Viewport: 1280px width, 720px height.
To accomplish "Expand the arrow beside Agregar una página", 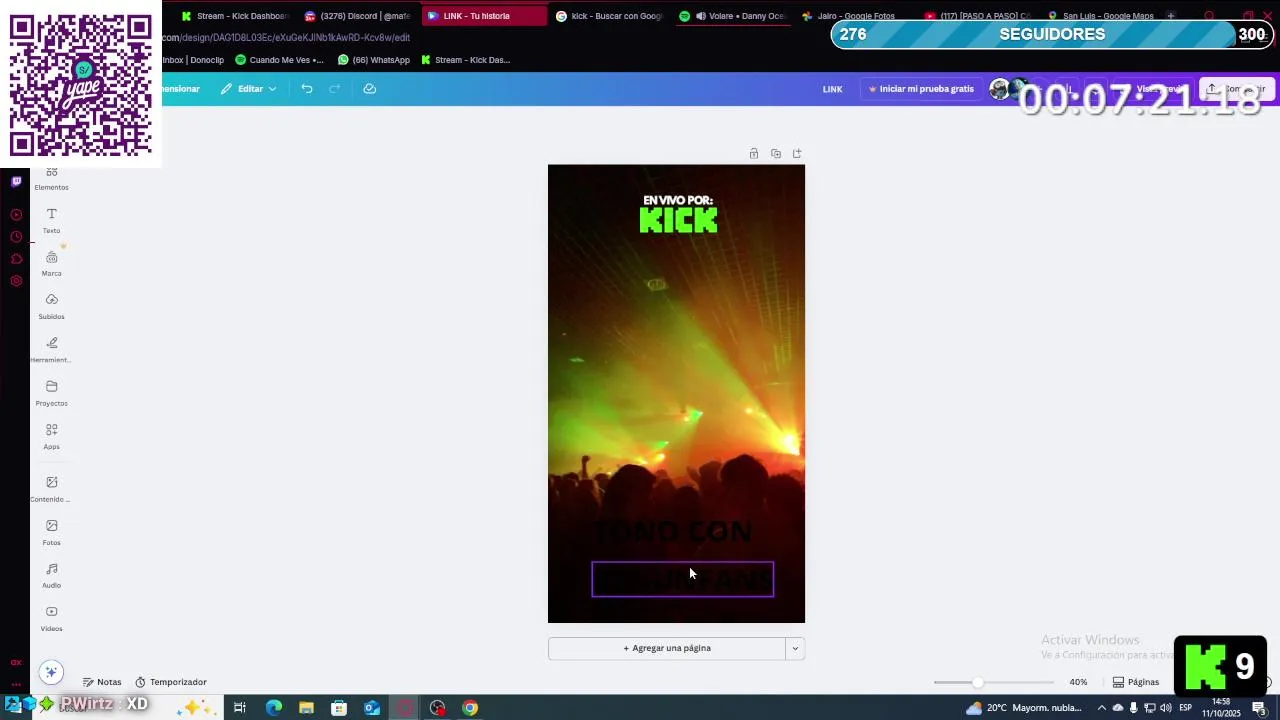I will coord(795,648).
